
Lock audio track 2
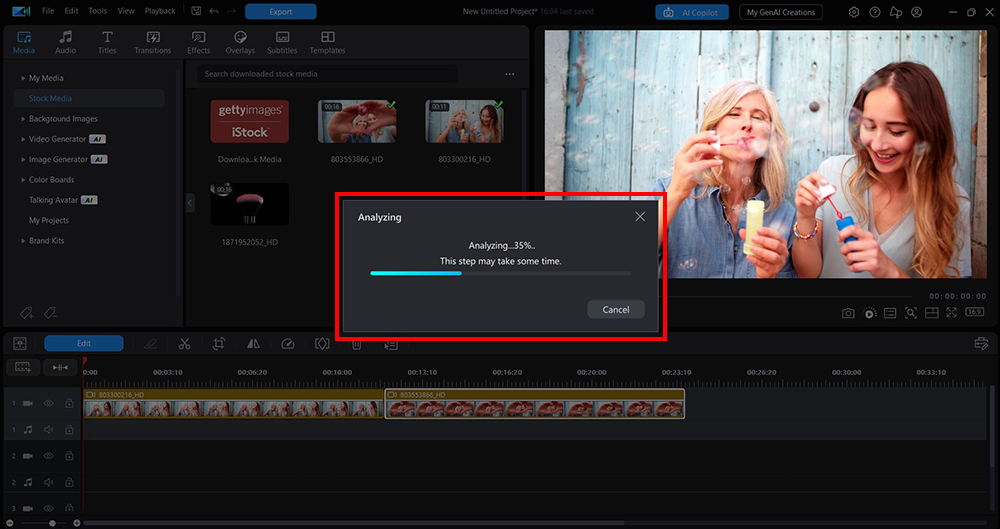point(69,482)
